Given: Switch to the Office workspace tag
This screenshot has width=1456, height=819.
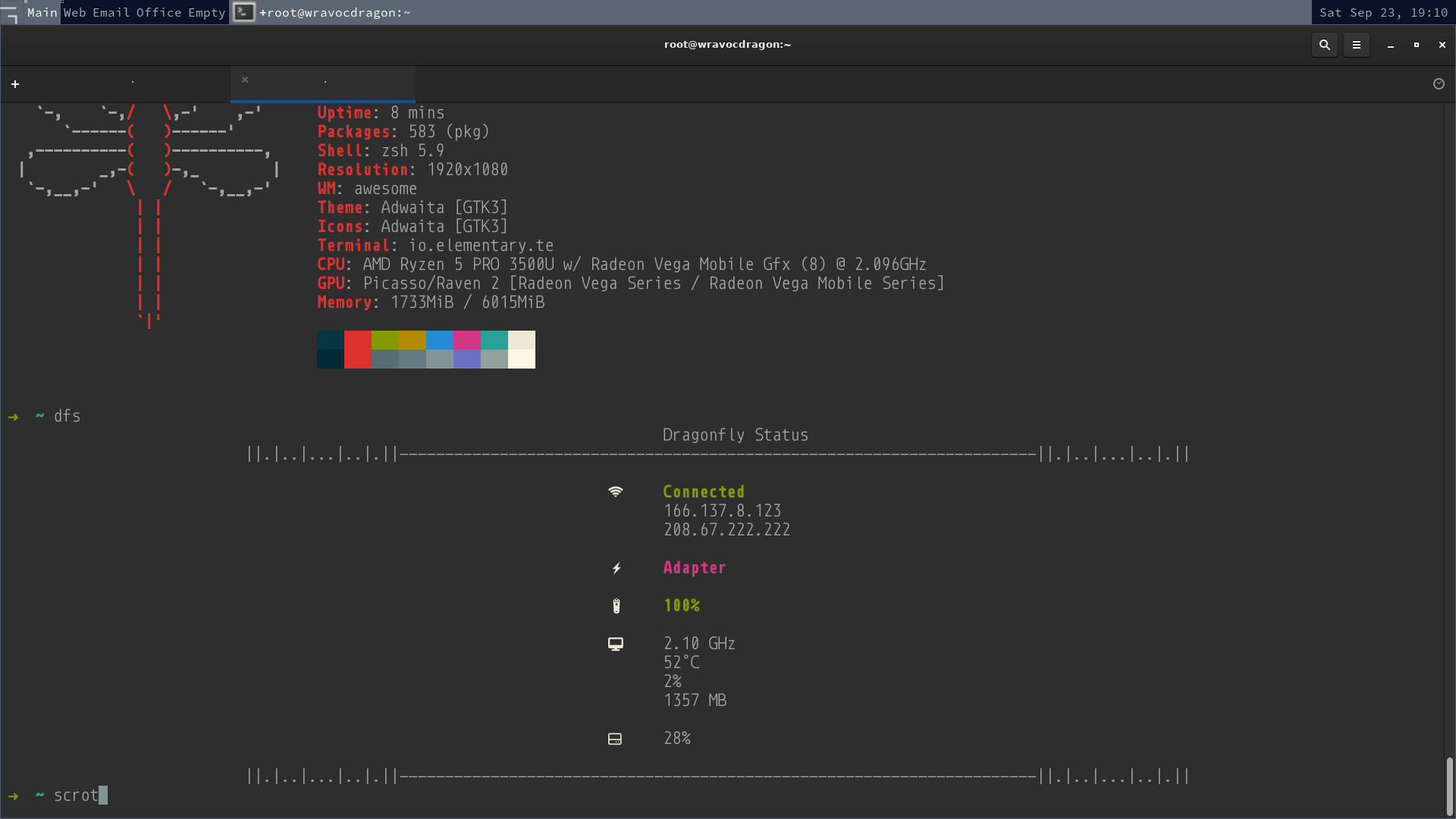Looking at the screenshot, I should point(158,12).
